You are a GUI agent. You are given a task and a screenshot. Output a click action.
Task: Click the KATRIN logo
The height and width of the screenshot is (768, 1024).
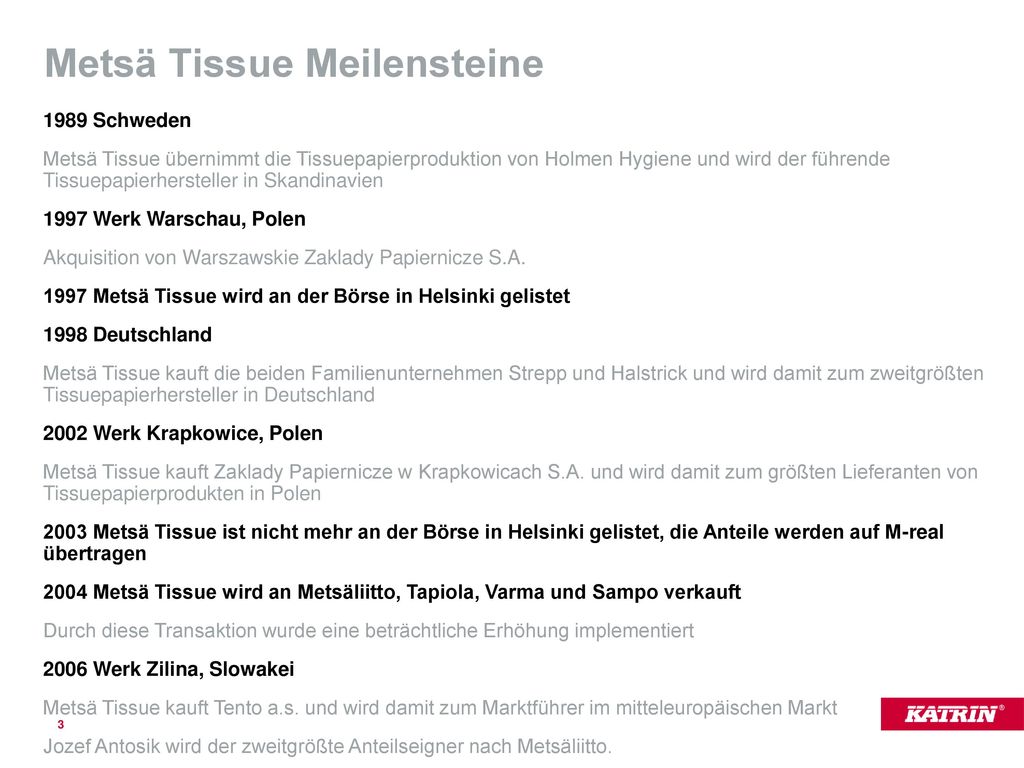(x=952, y=714)
